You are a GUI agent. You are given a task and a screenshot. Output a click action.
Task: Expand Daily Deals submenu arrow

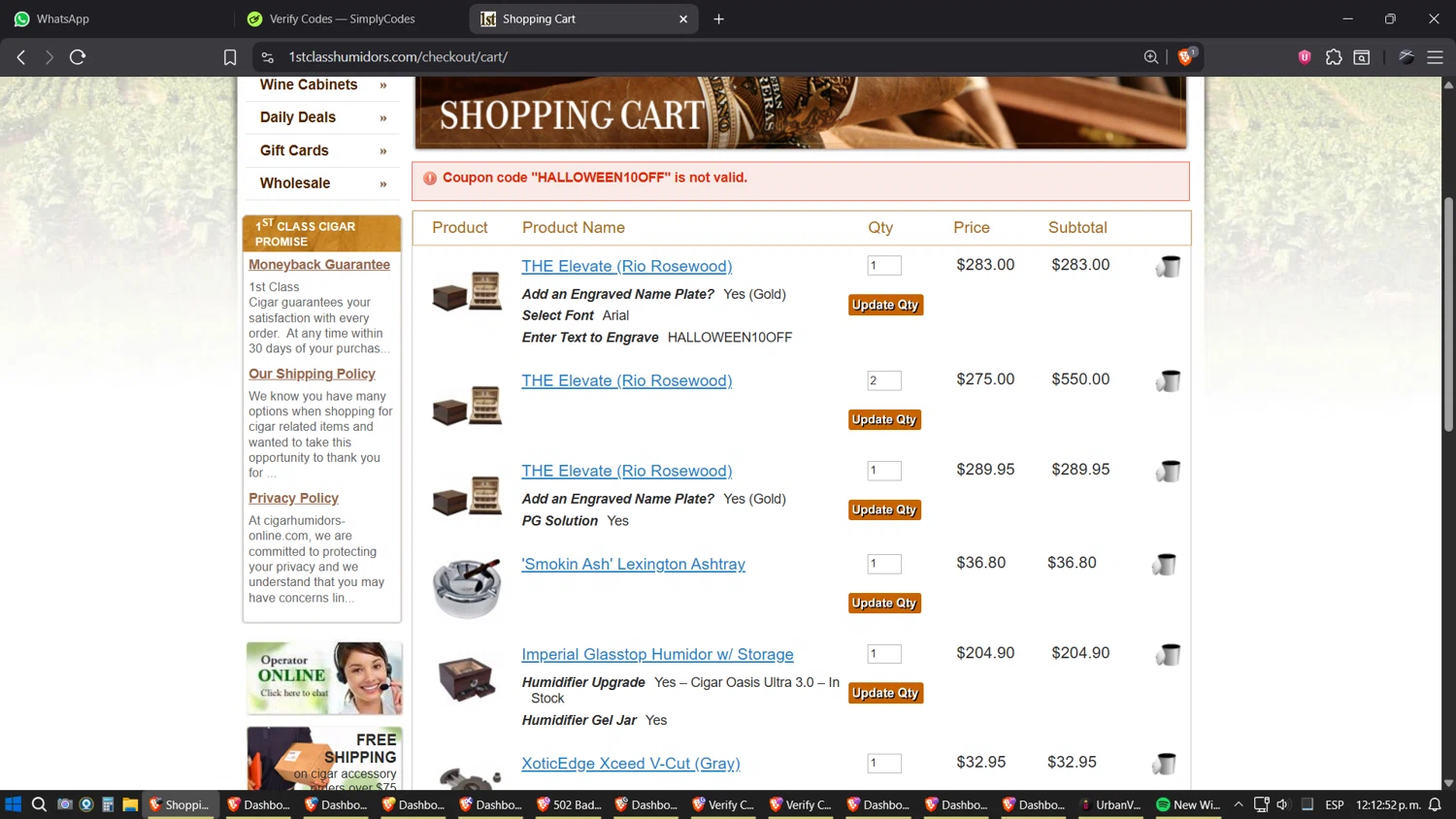pos(383,118)
